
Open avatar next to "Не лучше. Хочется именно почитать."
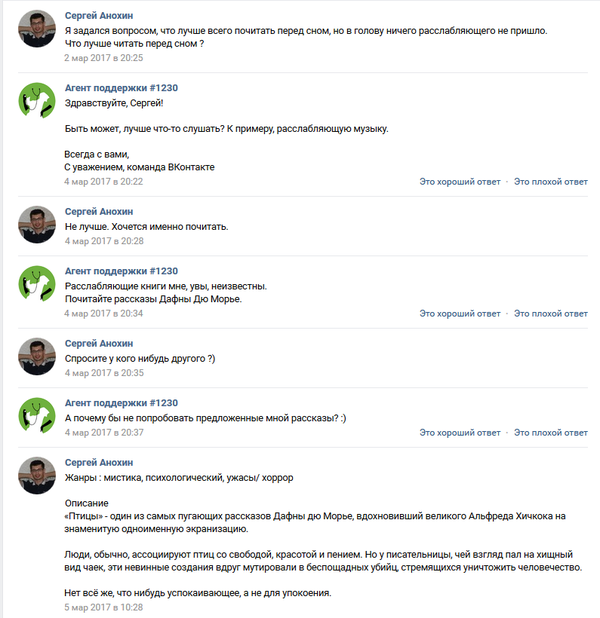[38, 225]
